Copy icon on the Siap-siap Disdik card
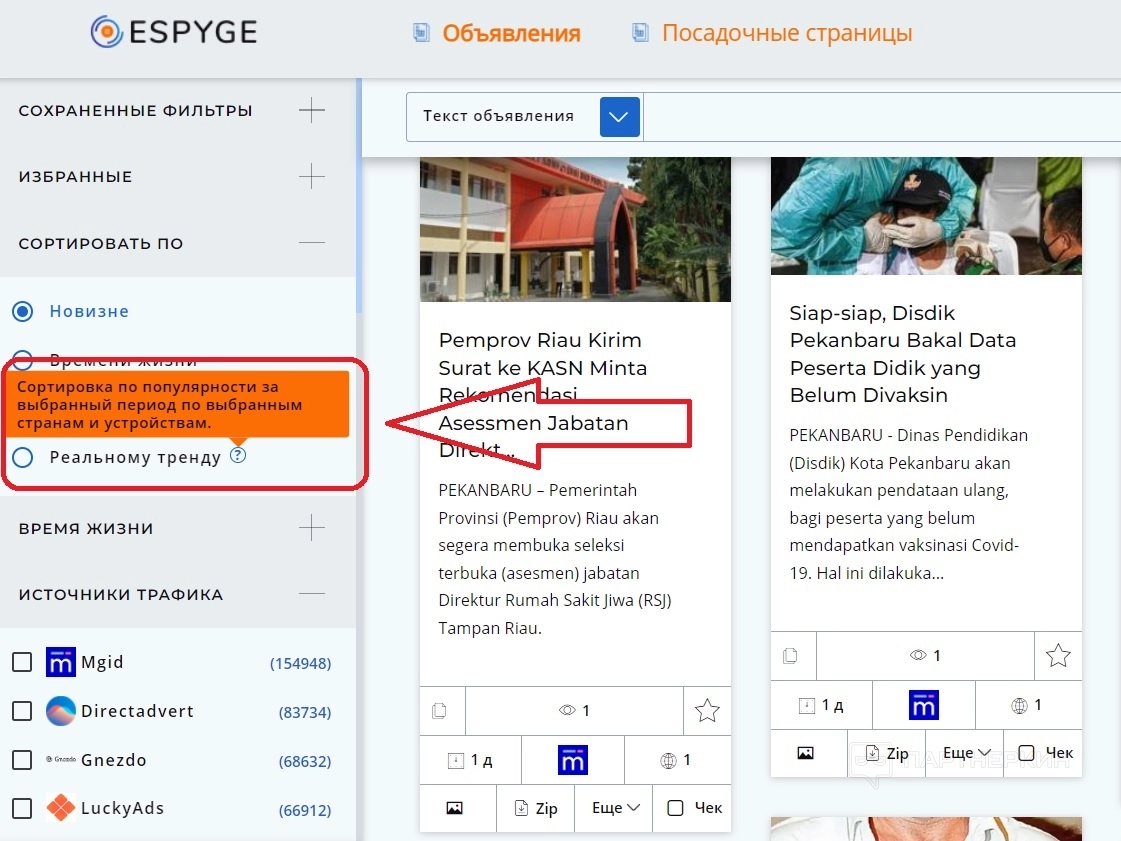The width and height of the screenshot is (1121, 841). click(790, 656)
